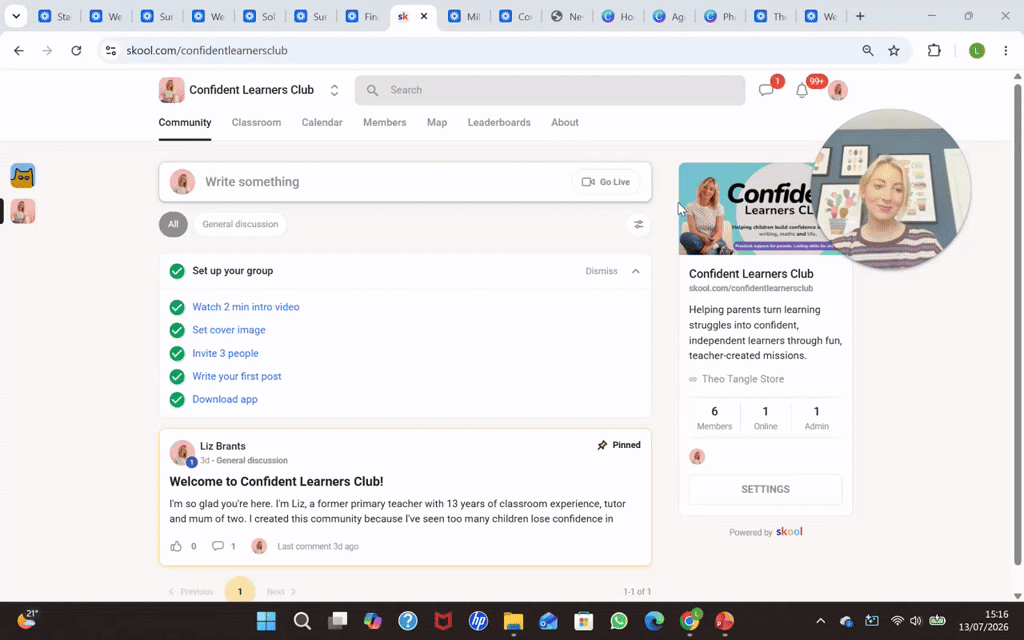Bookmark this page with the star

[894, 50]
